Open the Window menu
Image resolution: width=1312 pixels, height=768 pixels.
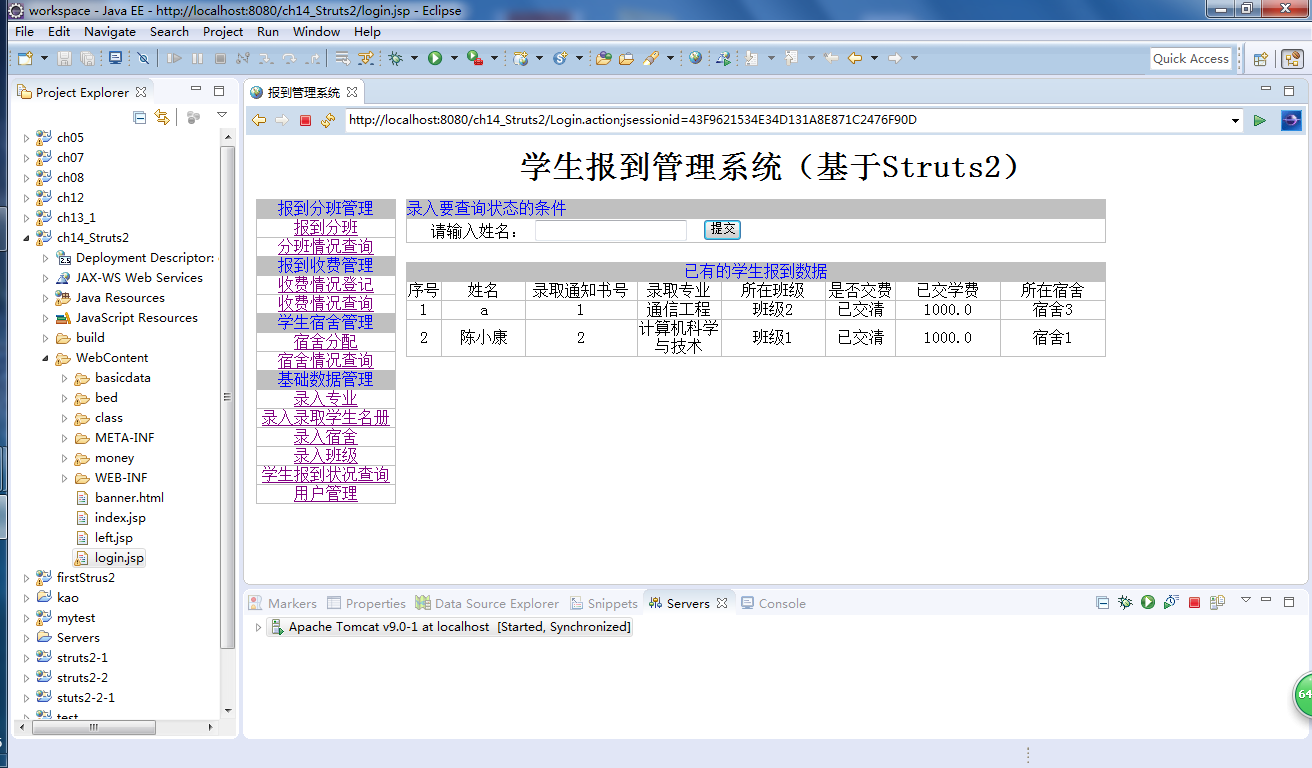[x=316, y=31]
